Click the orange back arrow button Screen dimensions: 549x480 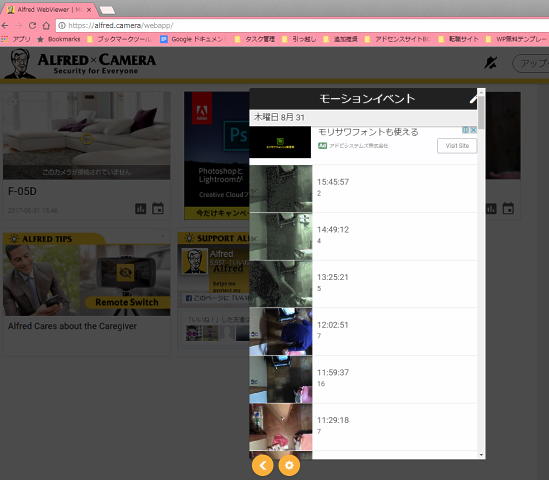(x=263, y=465)
